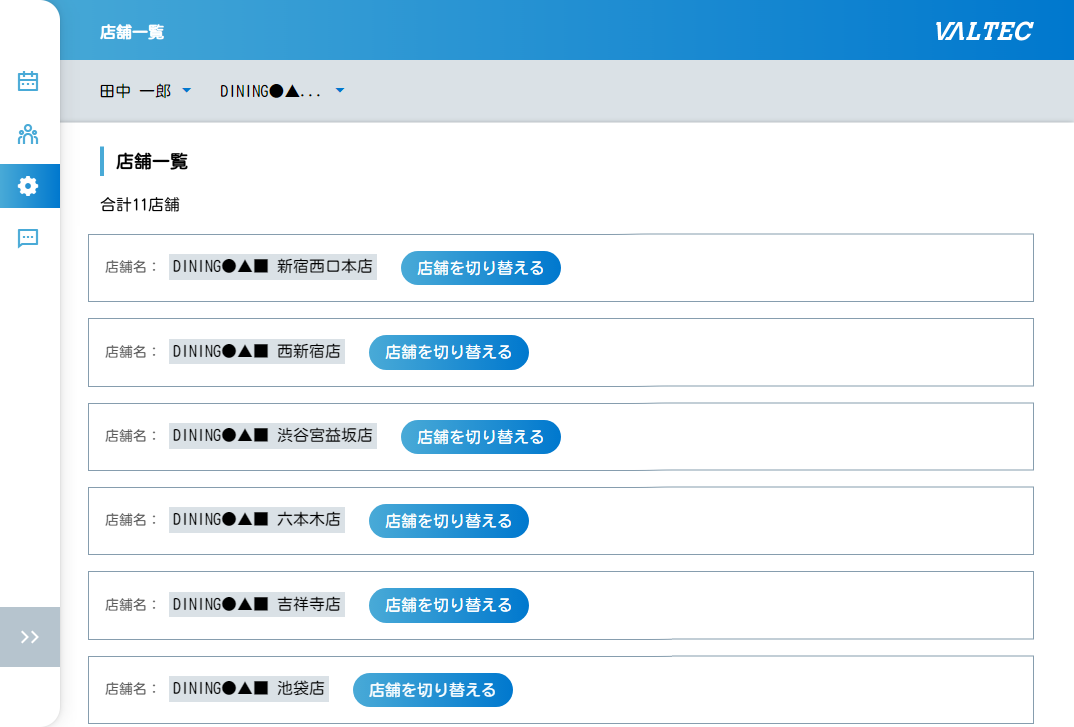1074x727 pixels.
Task: Click the 吉祥寺店 store name field
Action: point(256,604)
